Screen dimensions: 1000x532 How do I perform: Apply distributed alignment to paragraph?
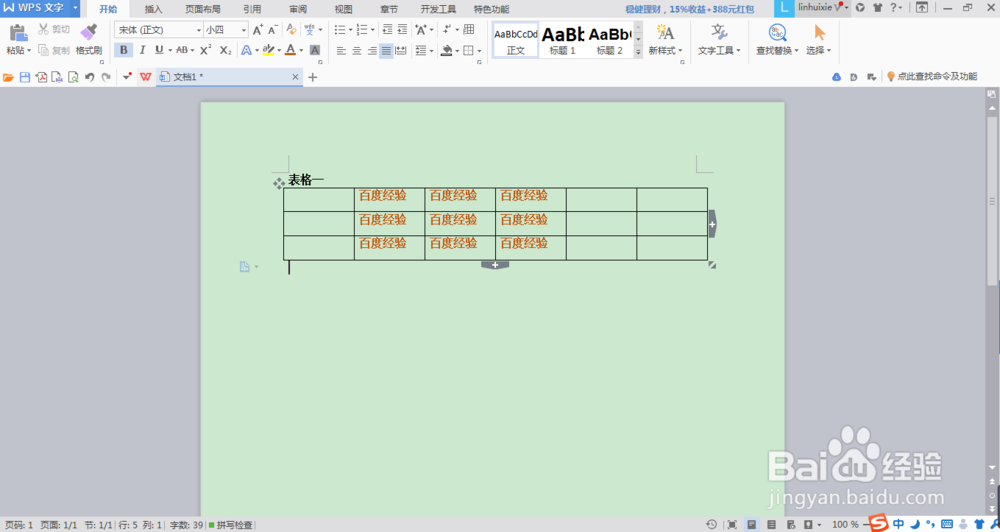pyautogui.click(x=401, y=50)
